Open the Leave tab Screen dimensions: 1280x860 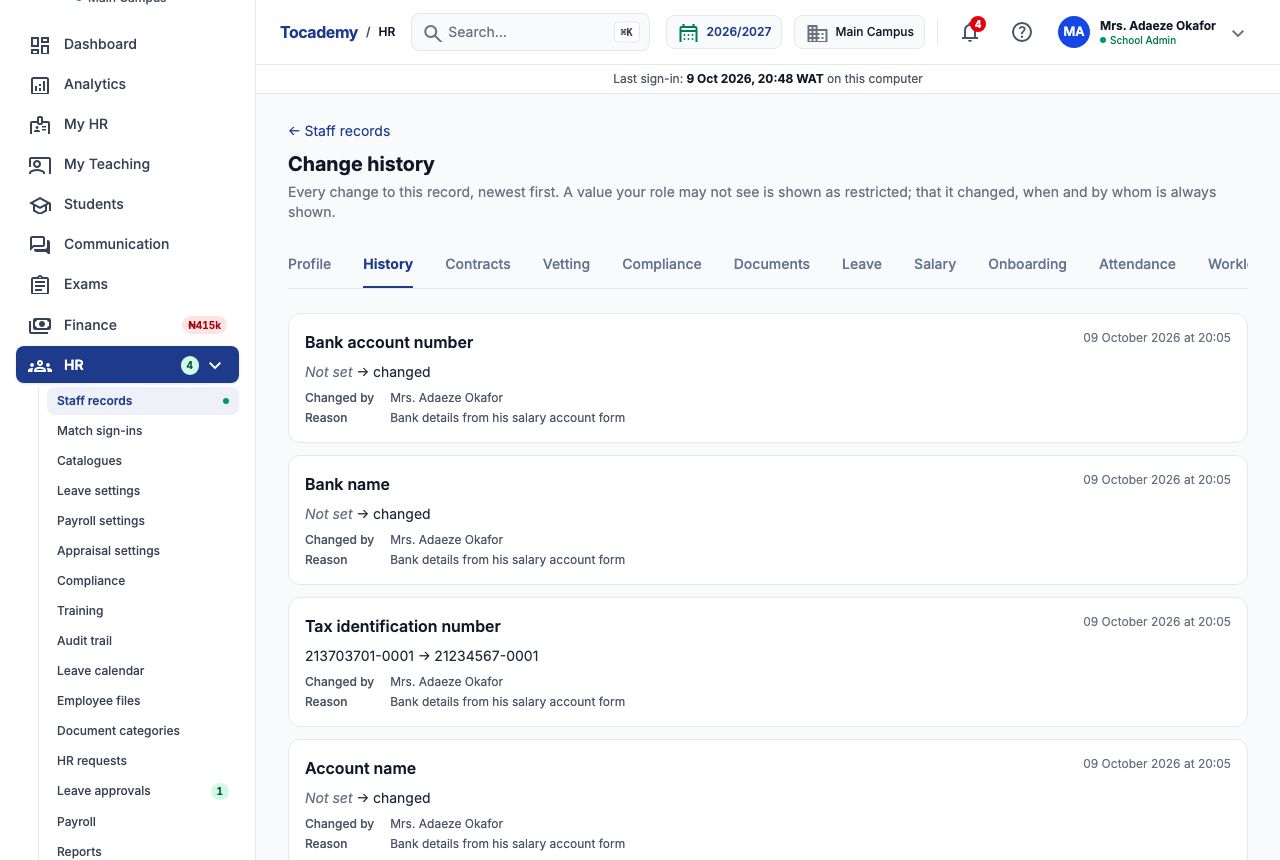click(862, 264)
